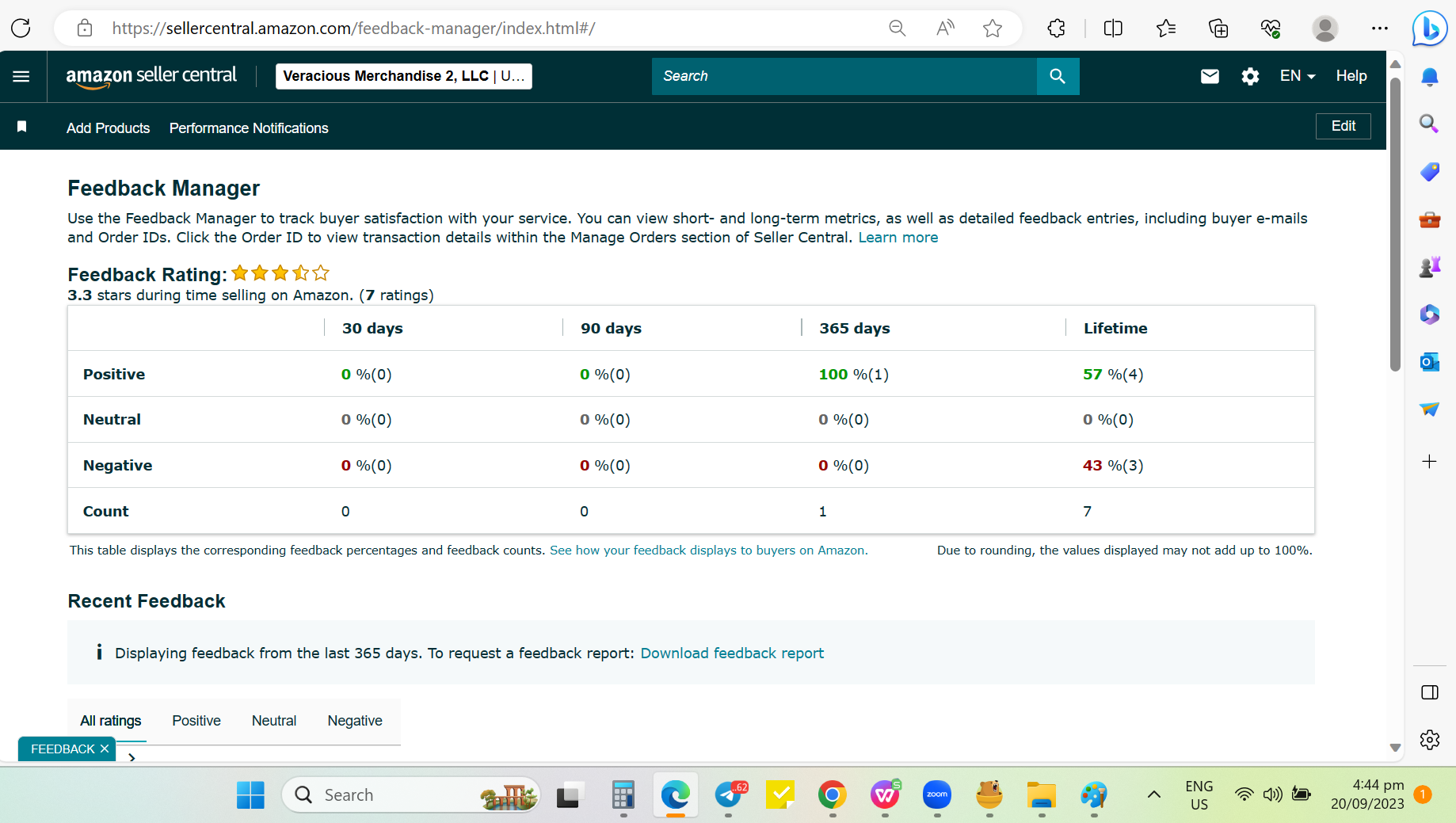Open sidebar Outlook icon

[x=1430, y=362]
